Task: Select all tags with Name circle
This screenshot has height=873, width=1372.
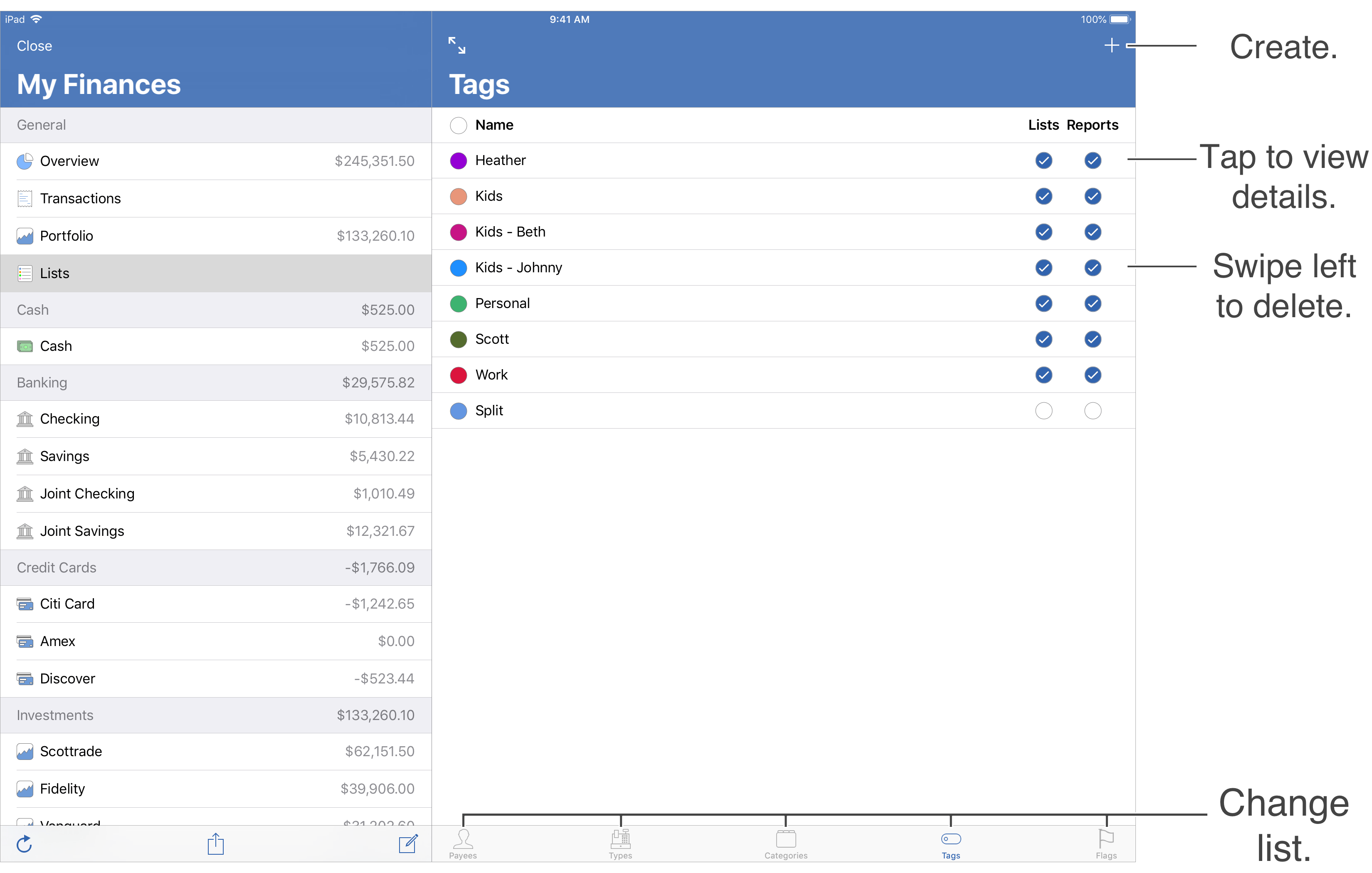Action: point(458,126)
